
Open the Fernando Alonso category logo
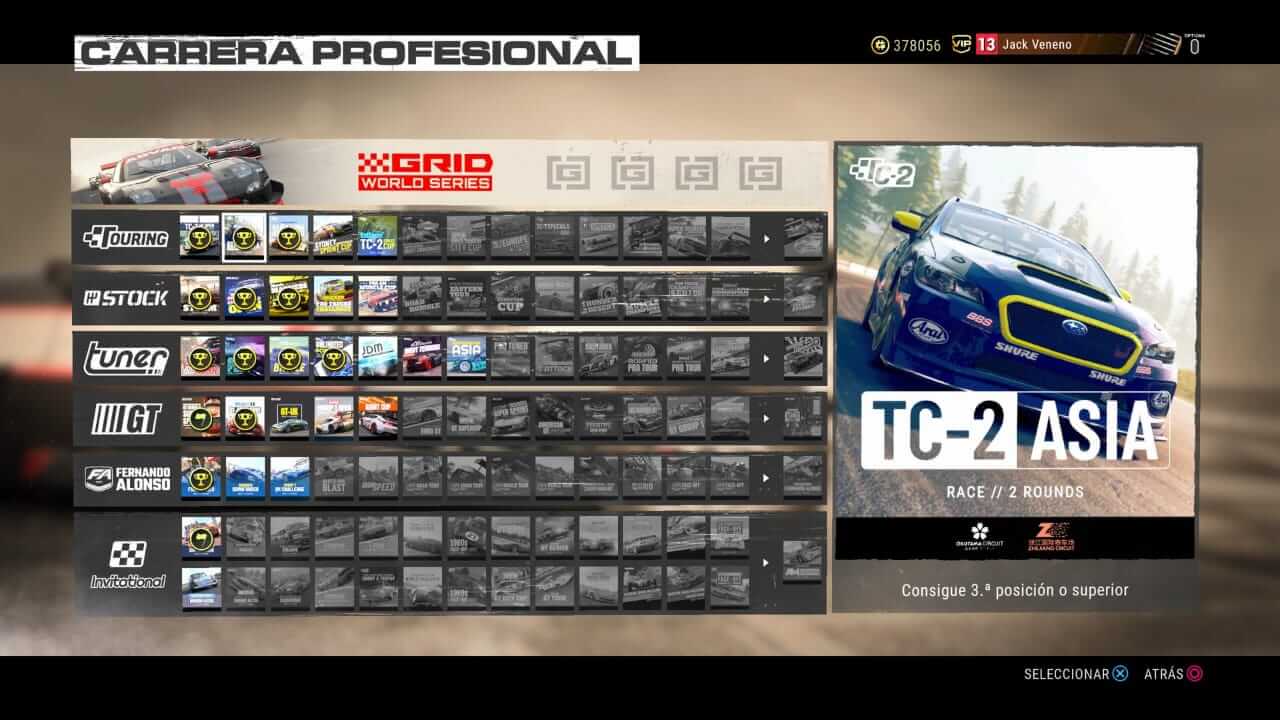tap(125, 478)
